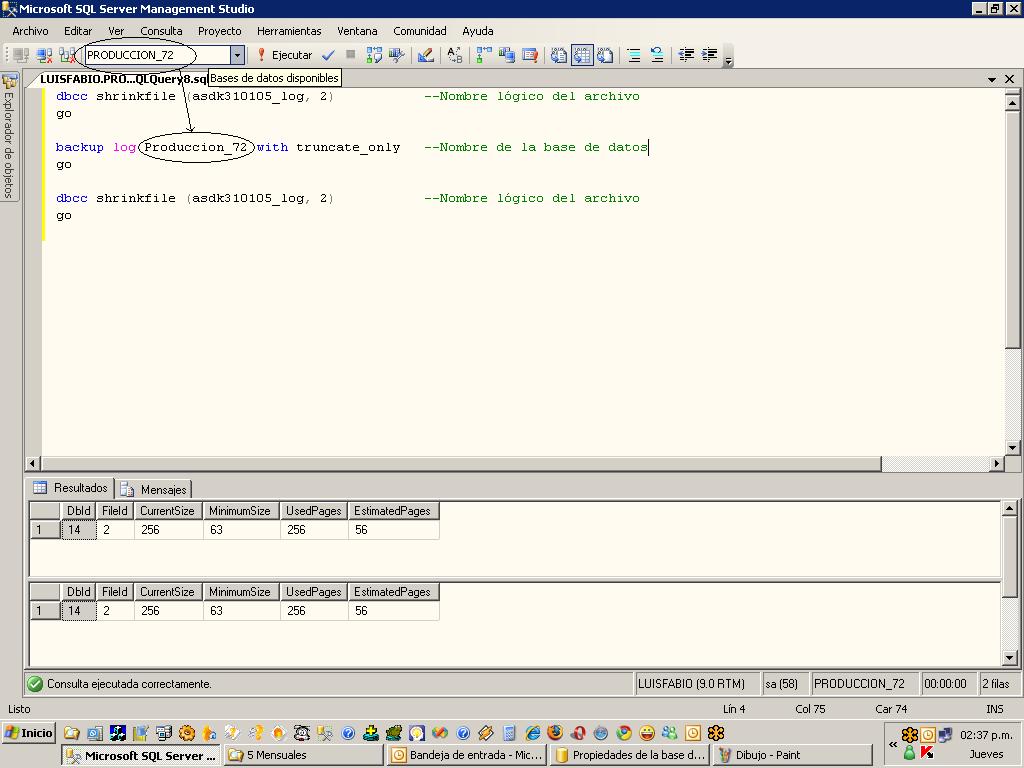
Task: Open the Consulta menu
Action: pyautogui.click(x=161, y=31)
